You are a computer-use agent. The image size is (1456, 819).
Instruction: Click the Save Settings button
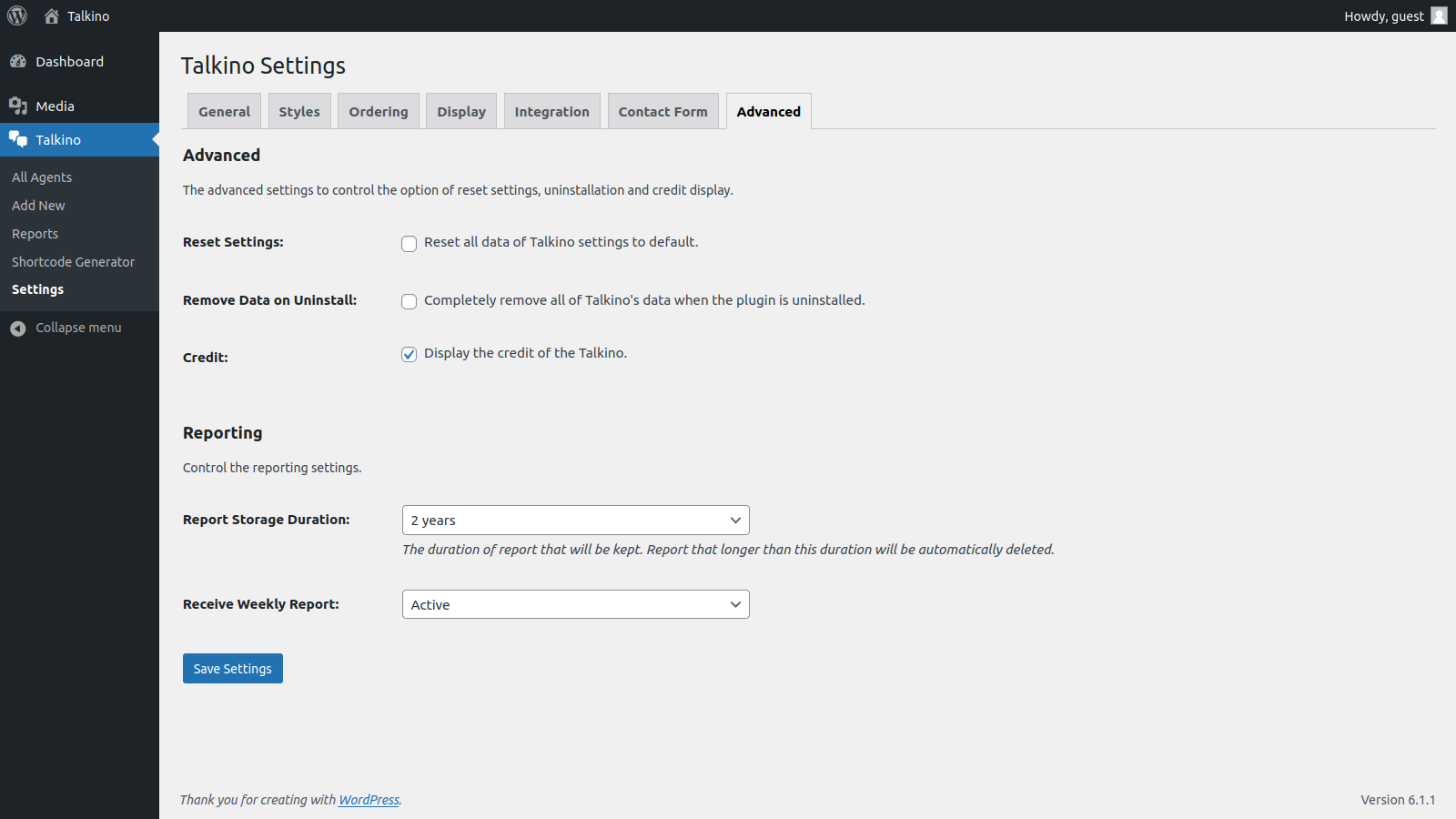coord(233,669)
